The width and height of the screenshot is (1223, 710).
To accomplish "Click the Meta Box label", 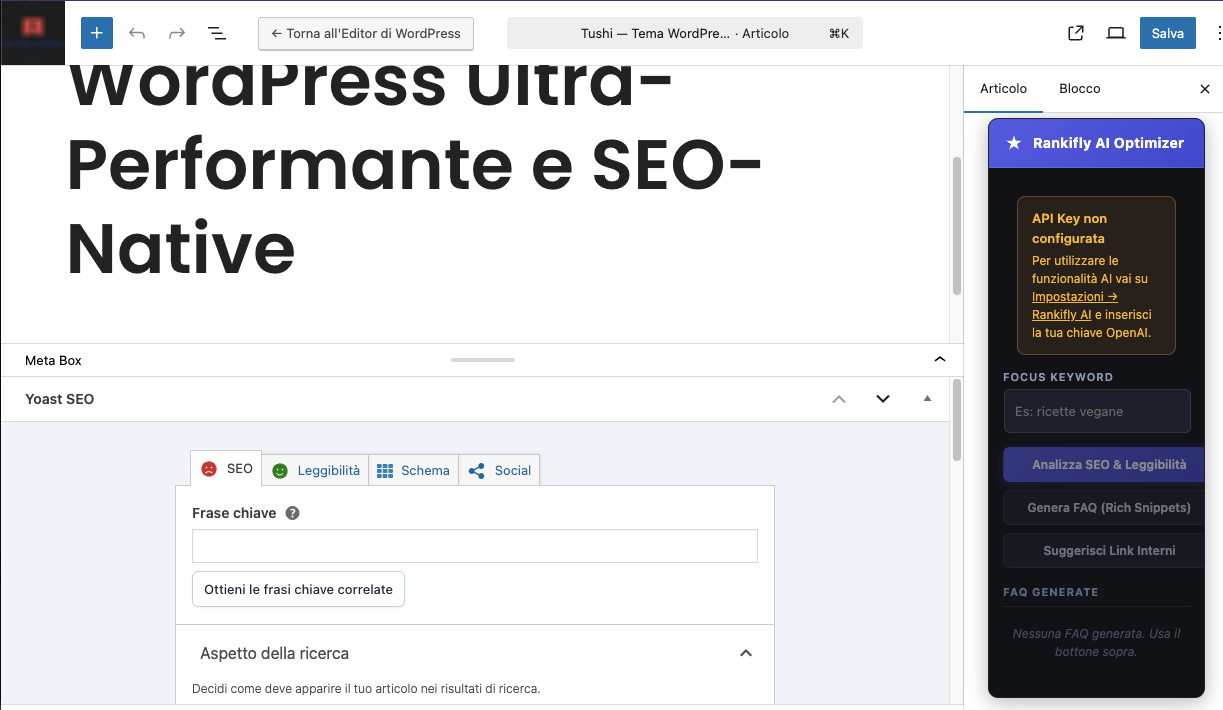I will pyautogui.click(x=53, y=360).
